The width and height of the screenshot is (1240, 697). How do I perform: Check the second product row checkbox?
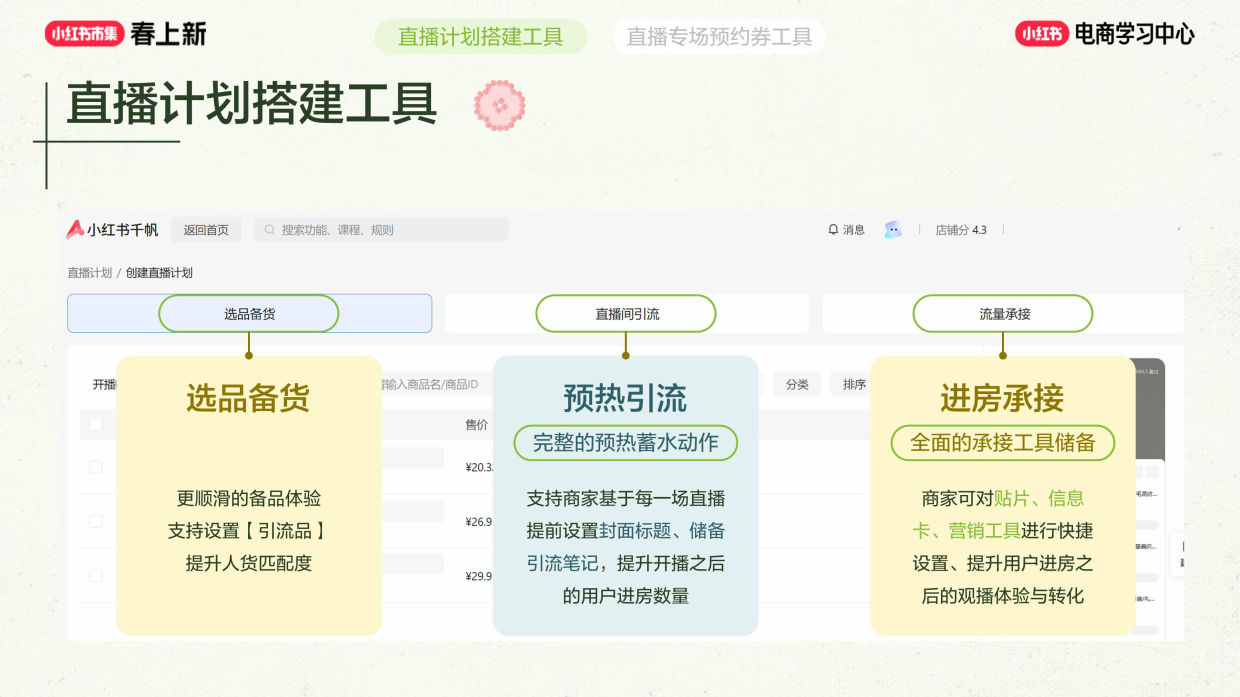click(96, 521)
